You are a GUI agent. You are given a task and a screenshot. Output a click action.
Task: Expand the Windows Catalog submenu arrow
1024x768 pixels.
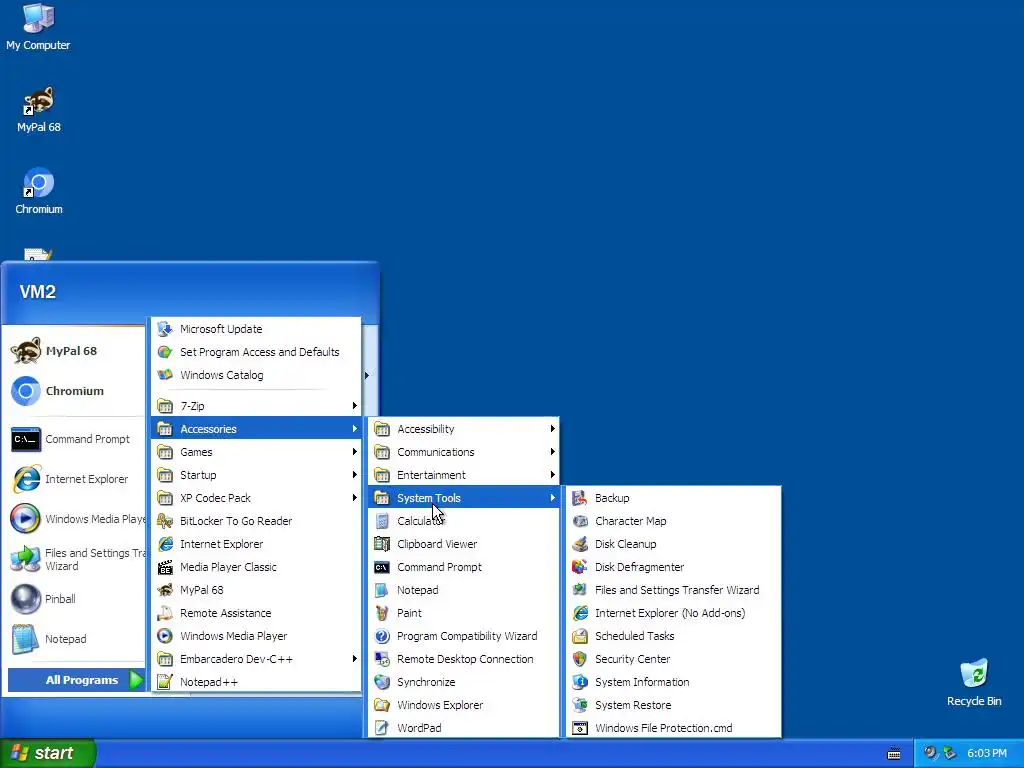pyautogui.click(x=366, y=375)
